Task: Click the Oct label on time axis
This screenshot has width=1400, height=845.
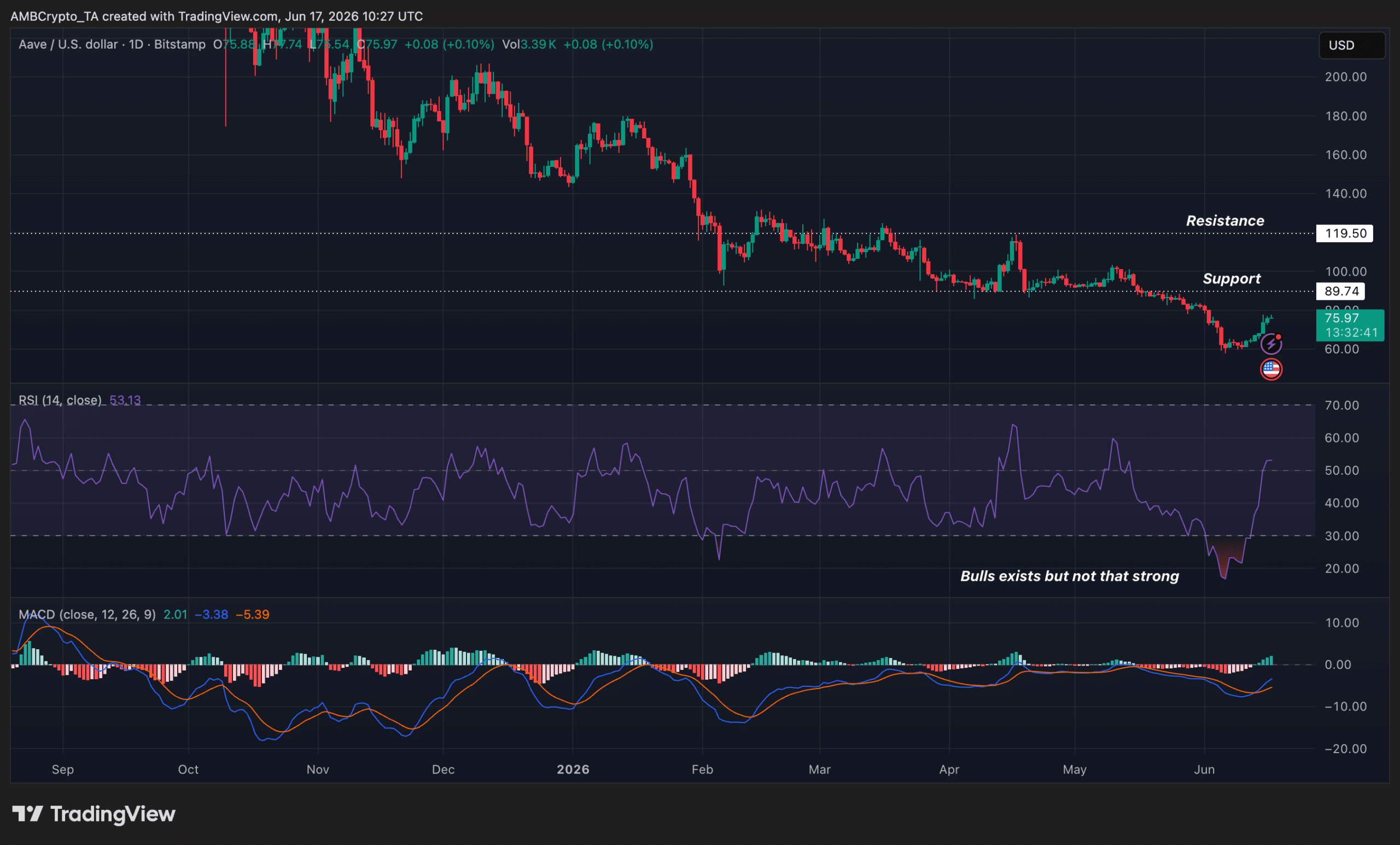Action: pyautogui.click(x=188, y=770)
